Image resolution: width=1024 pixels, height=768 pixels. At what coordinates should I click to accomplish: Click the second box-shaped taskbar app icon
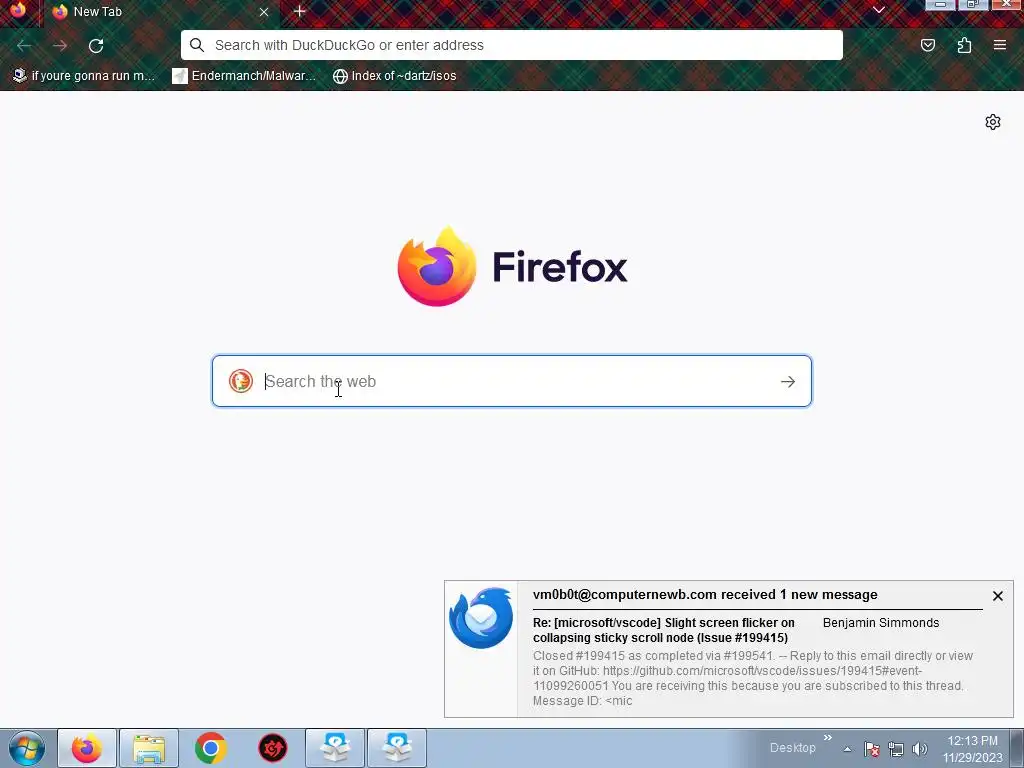pyautogui.click(x=396, y=748)
